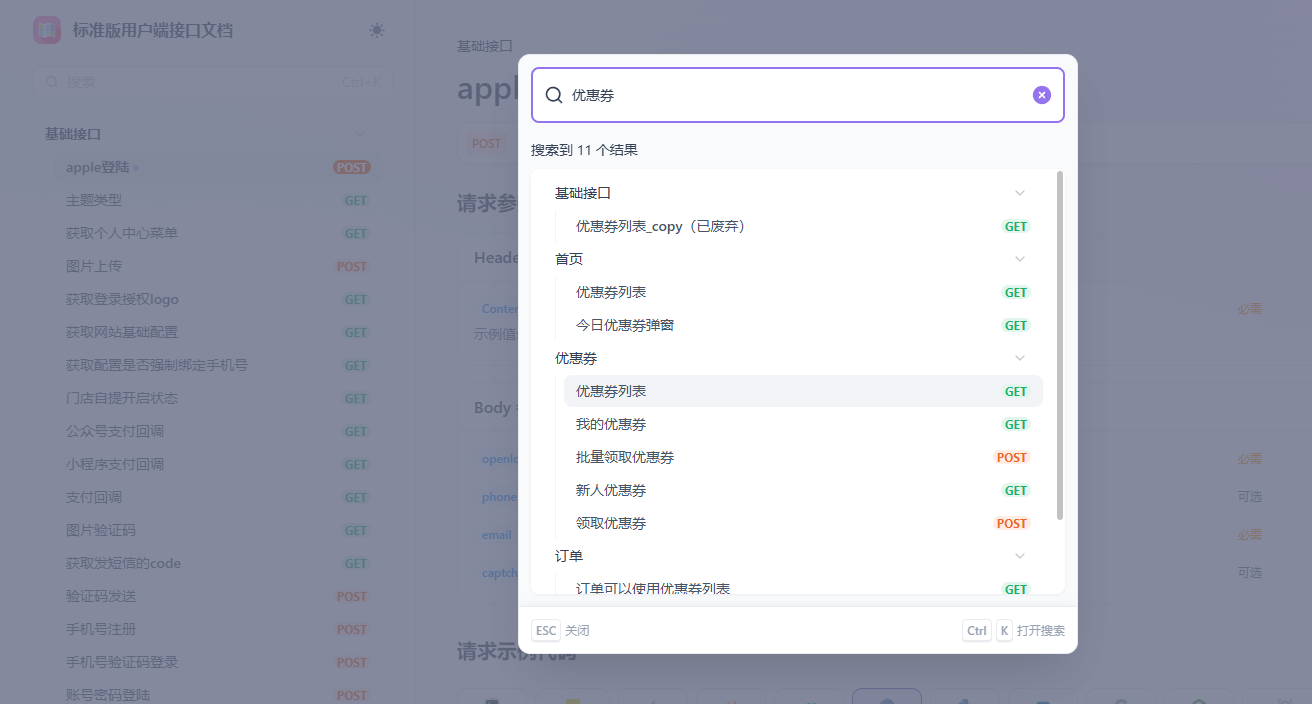Open 优惠券列表_copy（已废弃） result
Viewport: 1312px width, 704px height.
pos(660,226)
